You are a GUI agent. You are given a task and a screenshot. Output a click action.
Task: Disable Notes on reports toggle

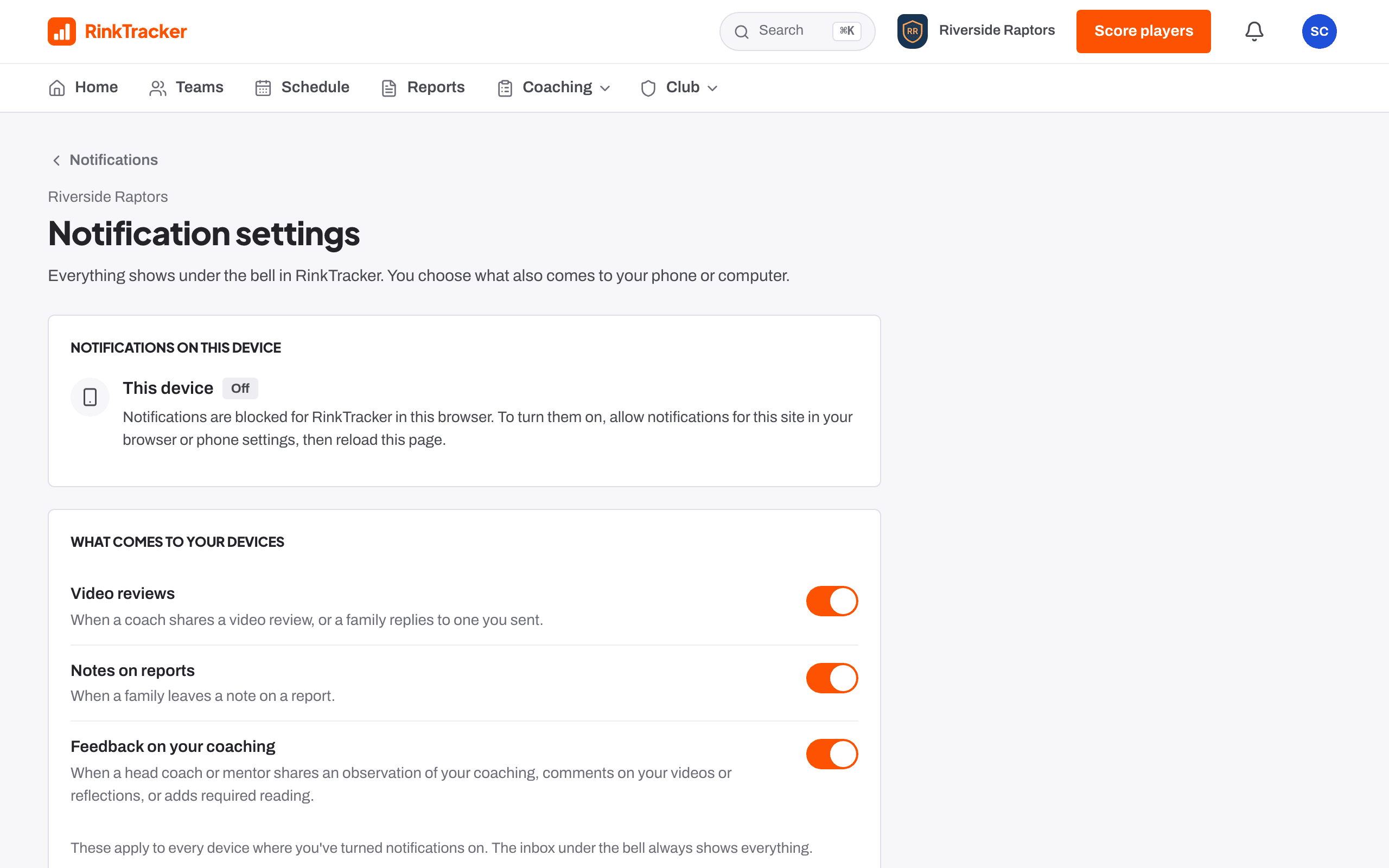click(832, 678)
